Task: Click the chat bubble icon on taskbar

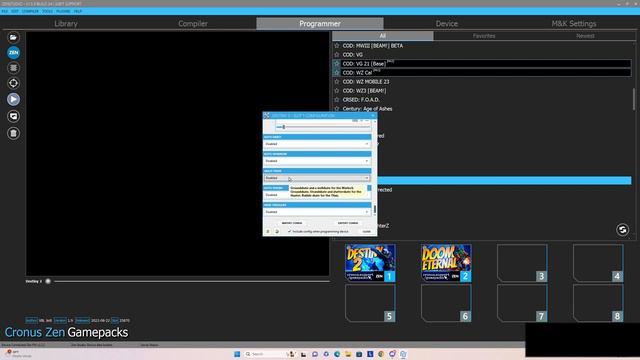Action: 315,354
